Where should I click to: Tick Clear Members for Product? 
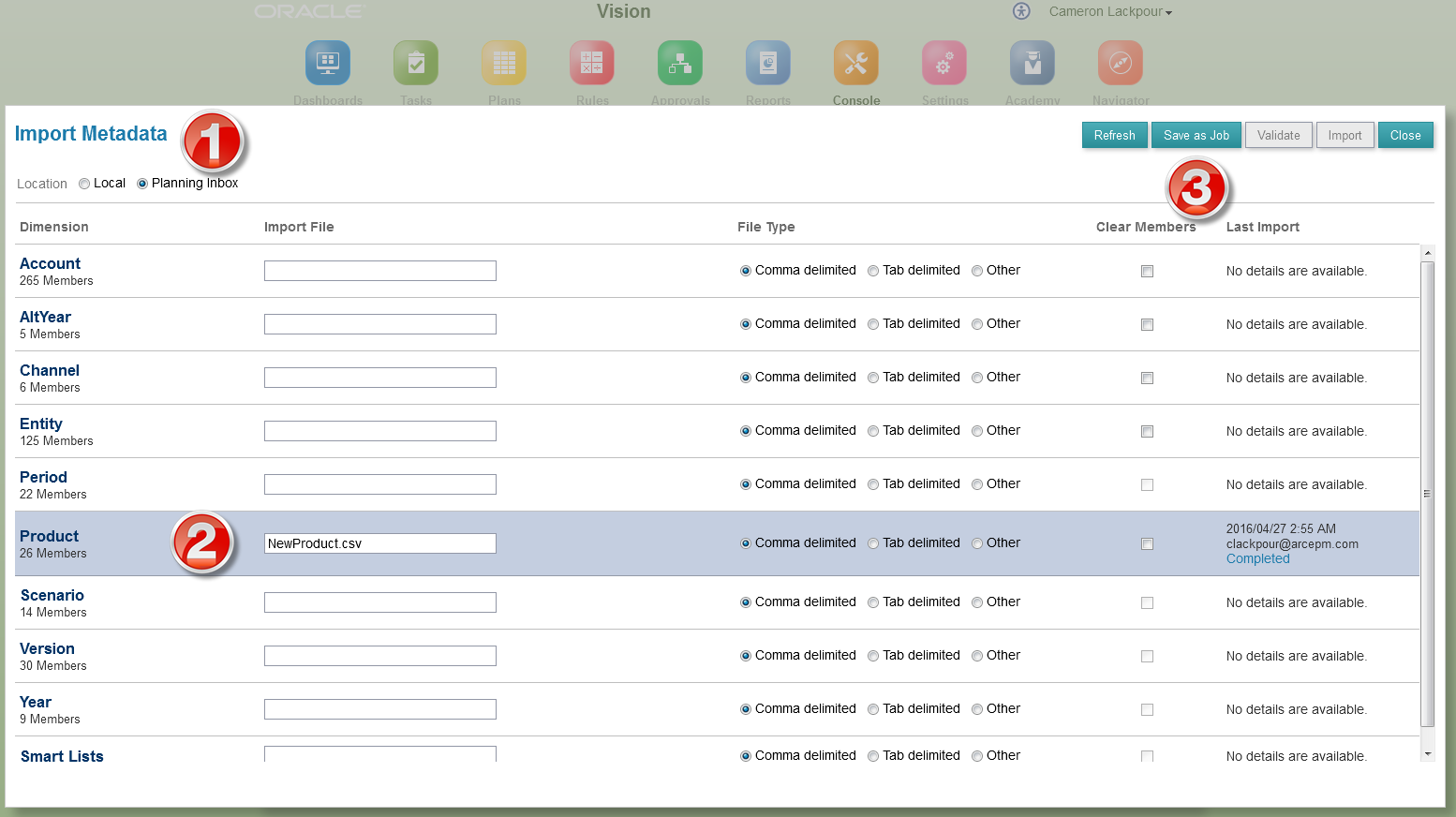[1147, 544]
